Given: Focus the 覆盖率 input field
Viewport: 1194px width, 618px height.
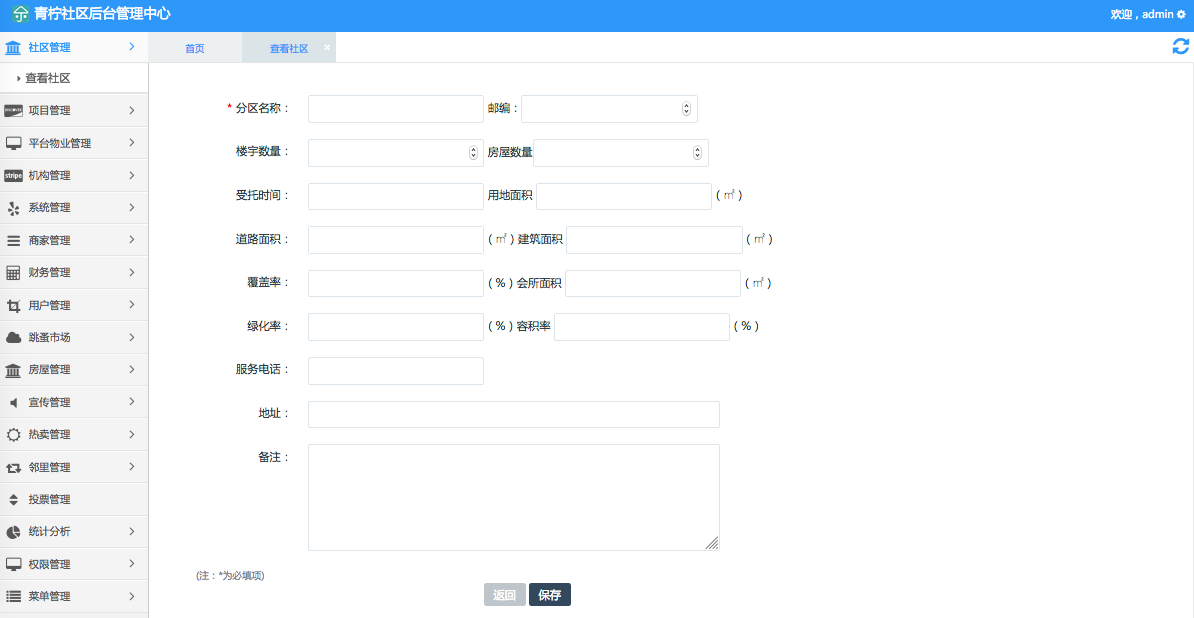Looking at the screenshot, I should [x=396, y=284].
